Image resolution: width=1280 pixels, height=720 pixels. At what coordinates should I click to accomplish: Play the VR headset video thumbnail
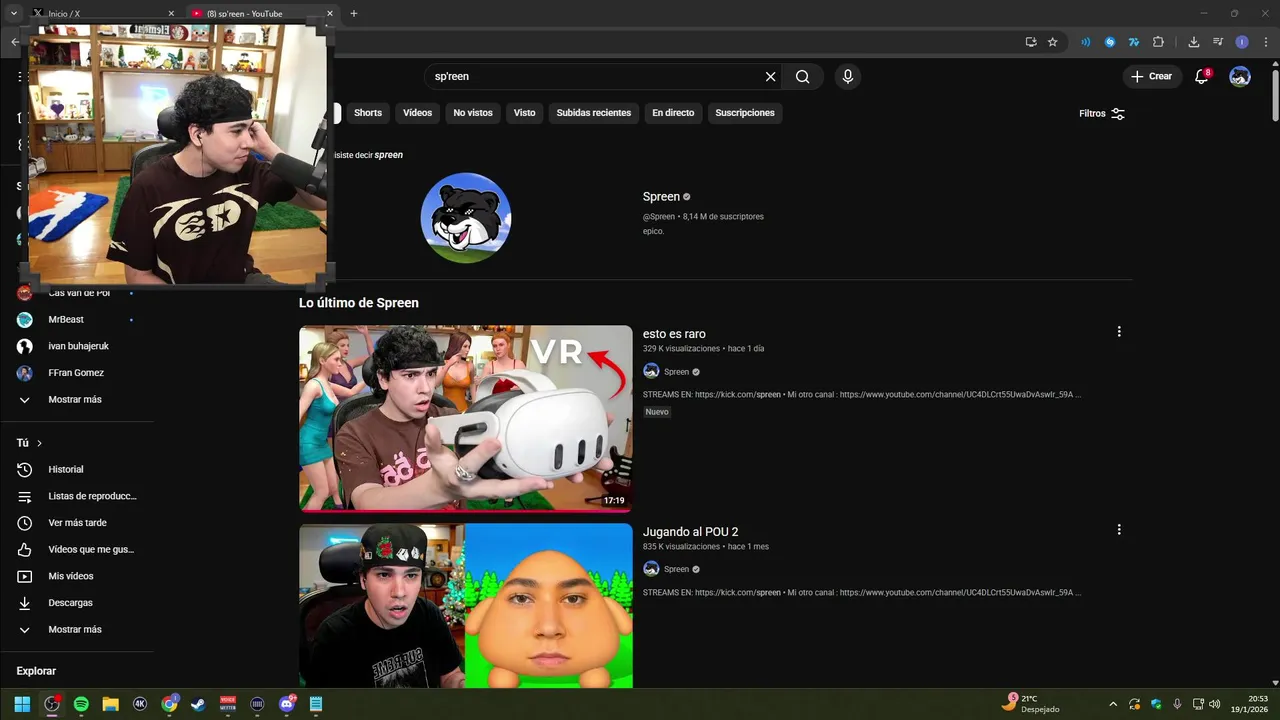466,419
